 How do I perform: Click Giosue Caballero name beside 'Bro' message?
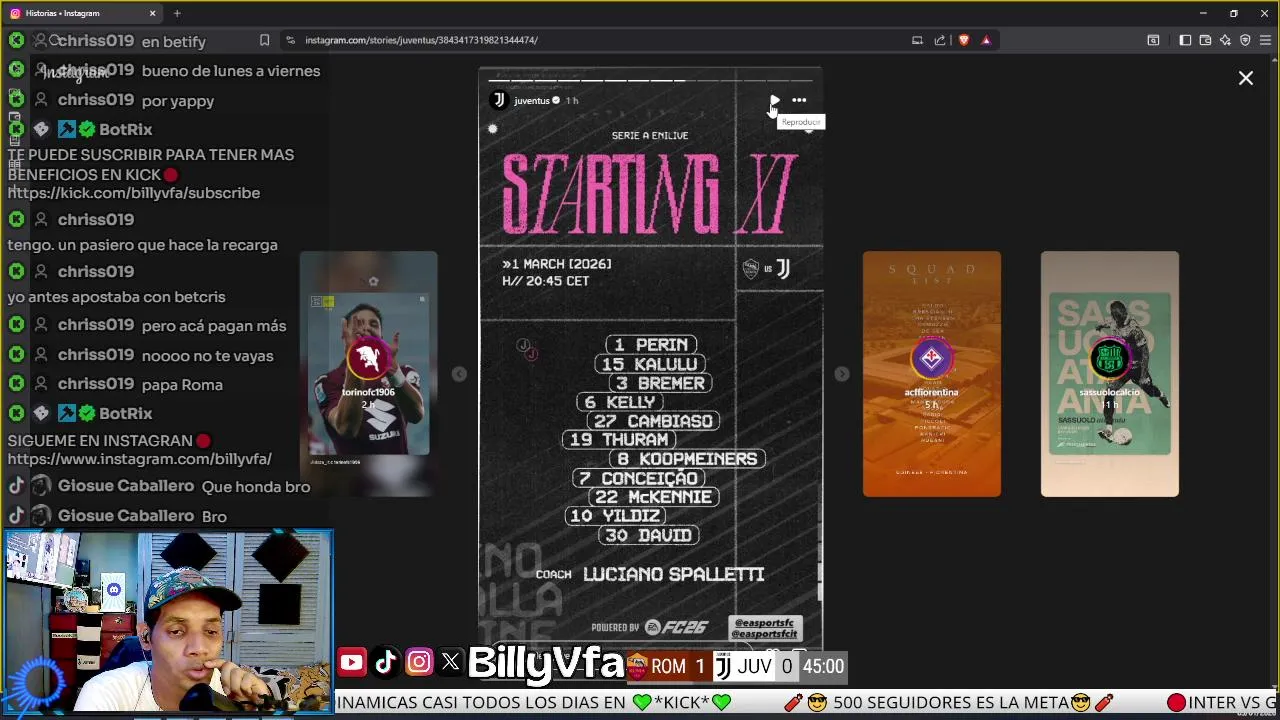(126, 516)
